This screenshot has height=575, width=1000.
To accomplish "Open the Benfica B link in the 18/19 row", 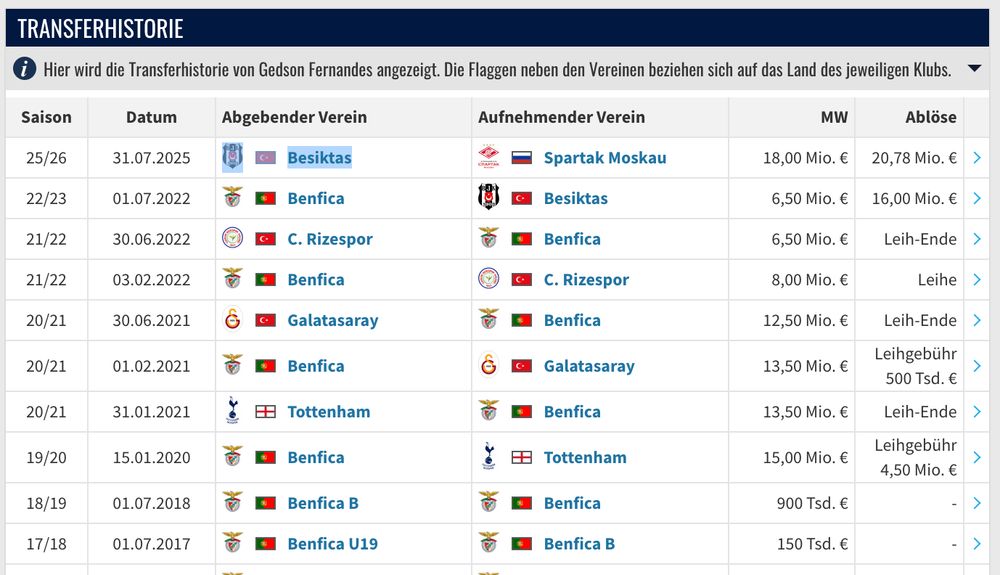I will pyautogui.click(x=323, y=503).
